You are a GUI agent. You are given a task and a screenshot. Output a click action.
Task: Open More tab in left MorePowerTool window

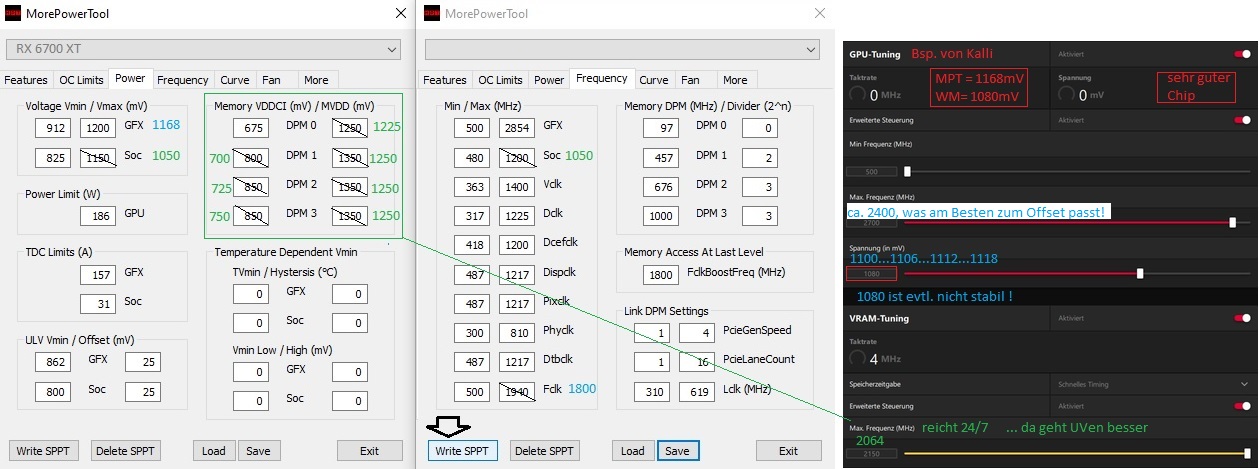pyautogui.click(x=316, y=80)
